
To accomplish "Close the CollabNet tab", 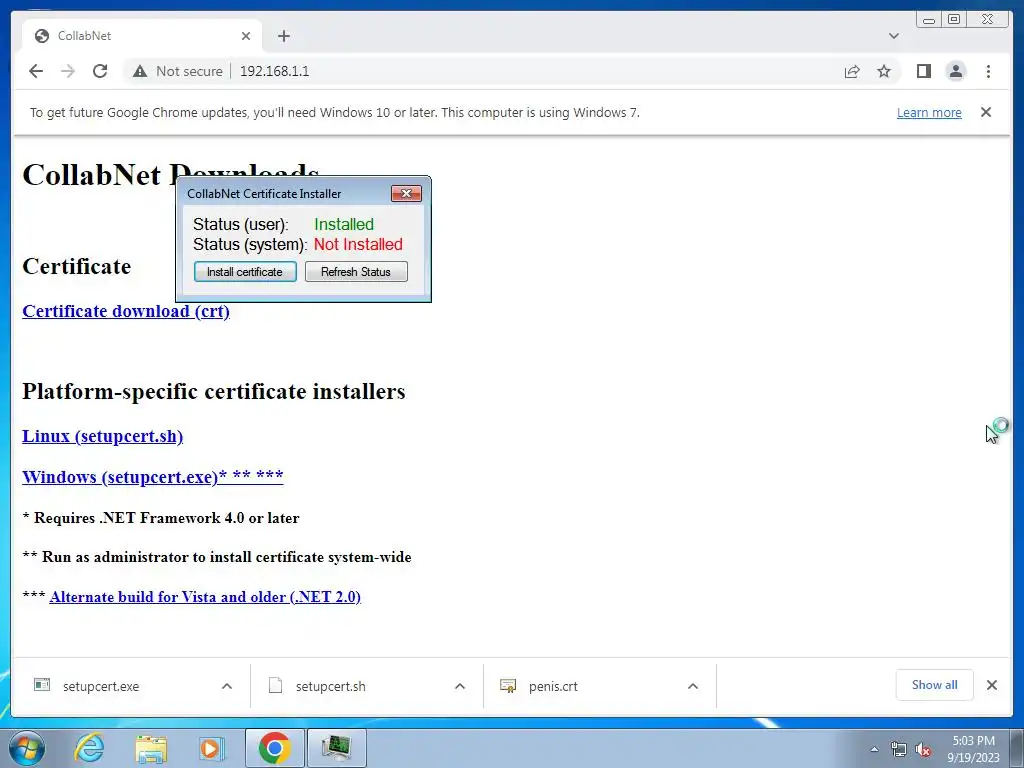I will pos(246,36).
